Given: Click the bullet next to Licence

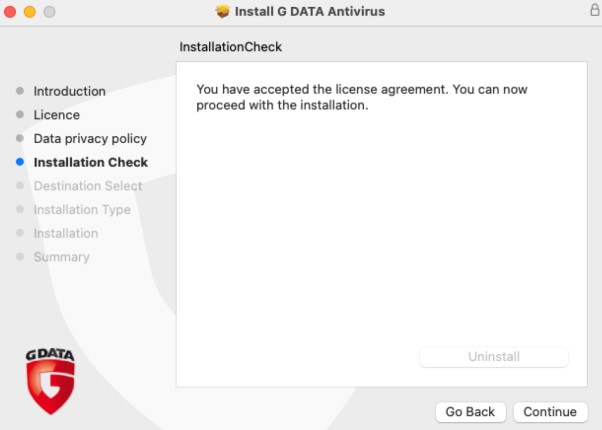Looking at the screenshot, I should click(x=20, y=115).
